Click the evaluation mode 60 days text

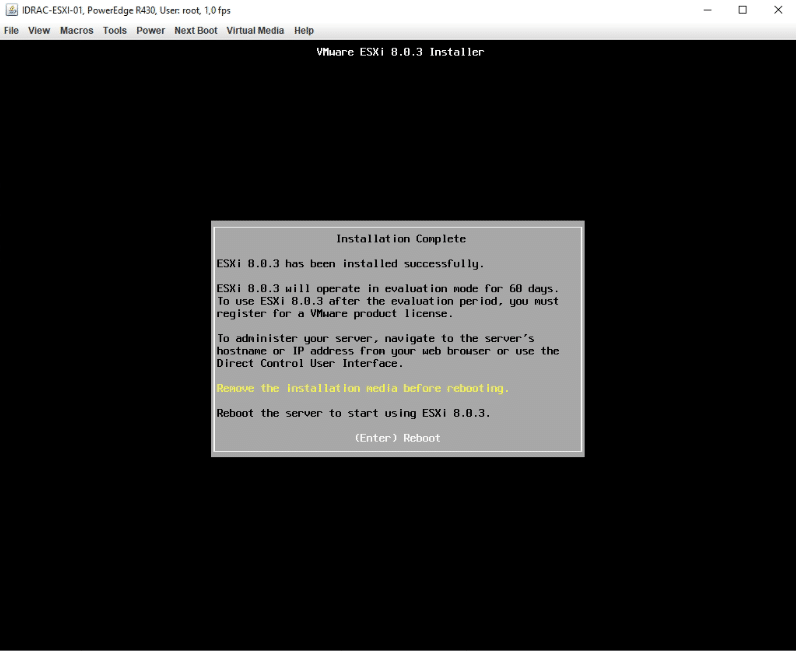pos(387,288)
